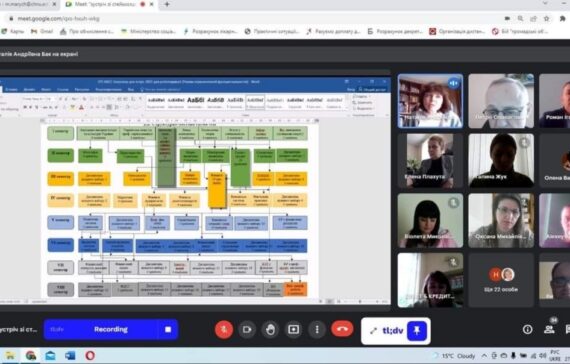
Task: Raise hand in the meeting
Action: (270, 329)
